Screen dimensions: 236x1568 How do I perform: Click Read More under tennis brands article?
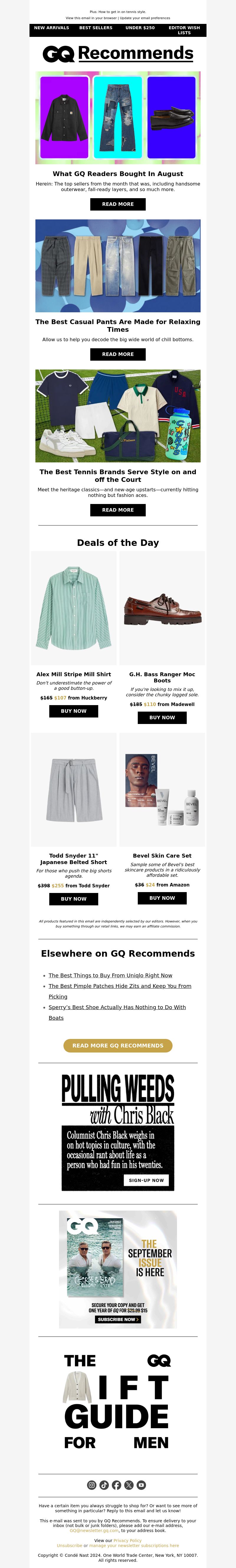118,510
